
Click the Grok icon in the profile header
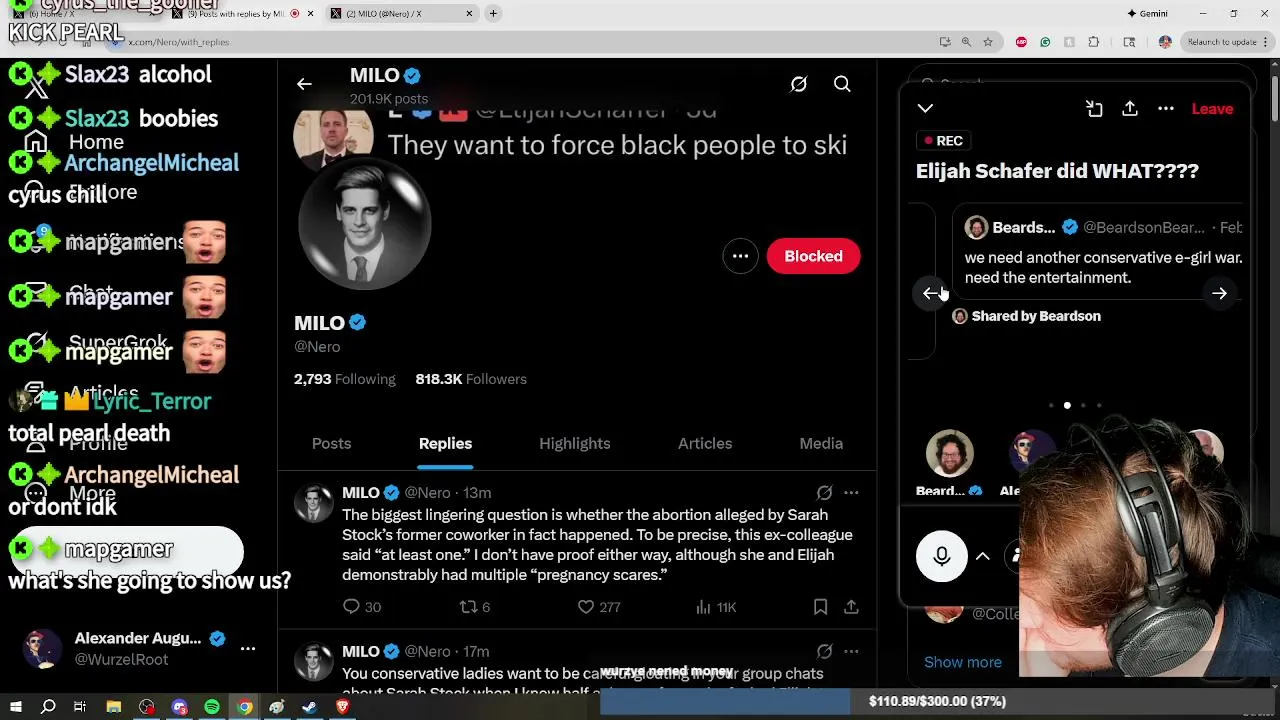tap(798, 85)
